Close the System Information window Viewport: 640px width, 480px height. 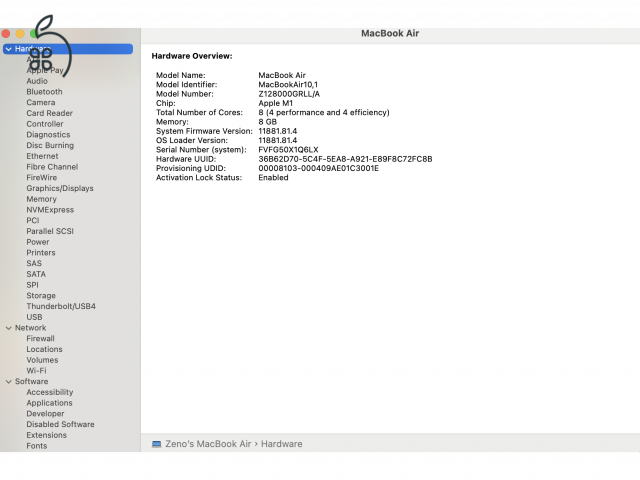pos(6,33)
